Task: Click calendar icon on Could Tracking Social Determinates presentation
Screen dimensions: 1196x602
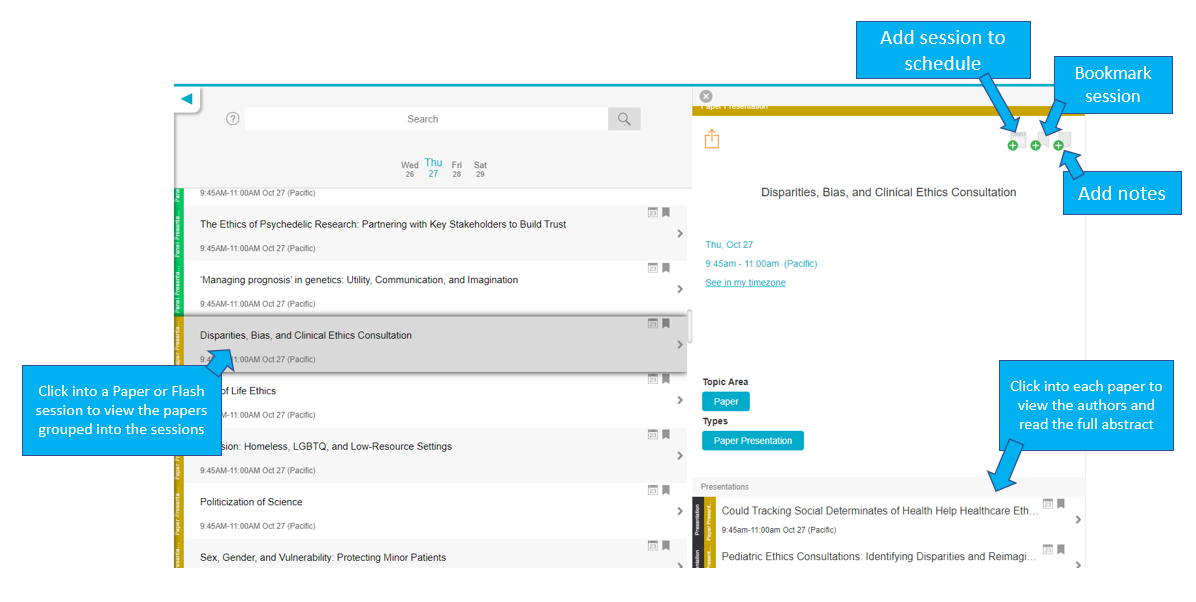Action: point(1048,504)
